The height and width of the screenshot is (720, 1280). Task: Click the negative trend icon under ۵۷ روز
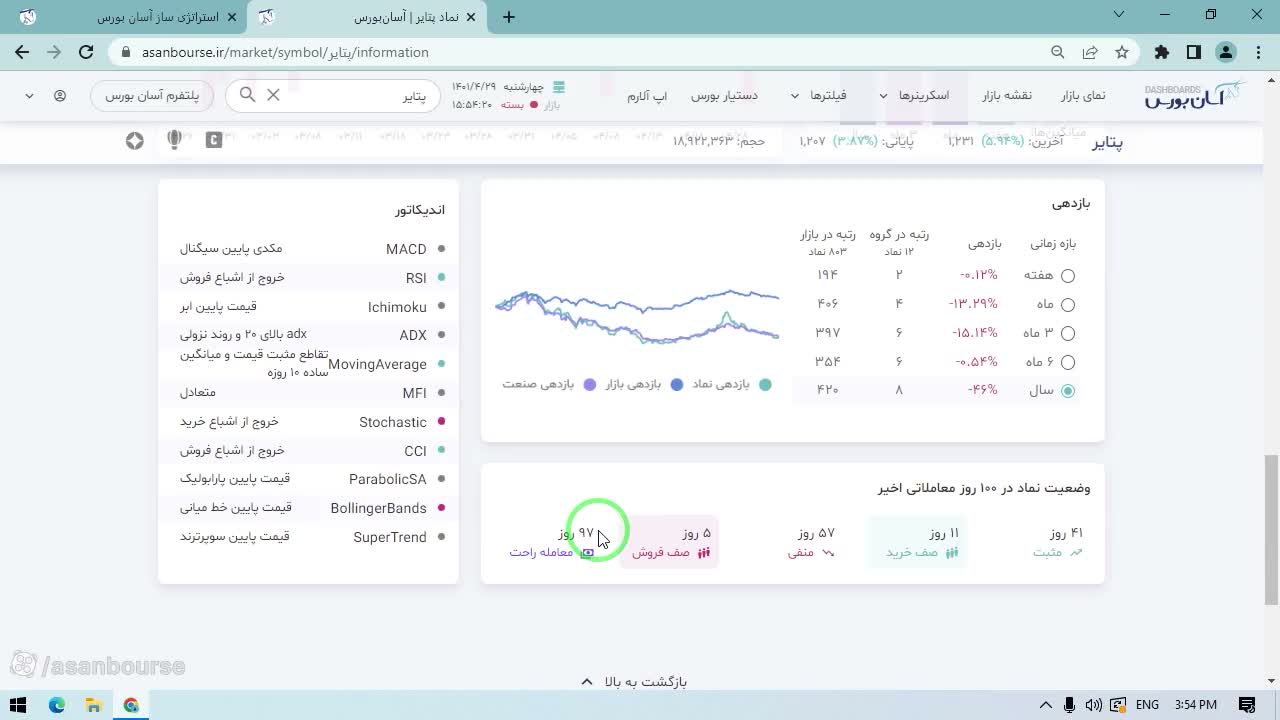click(828, 552)
